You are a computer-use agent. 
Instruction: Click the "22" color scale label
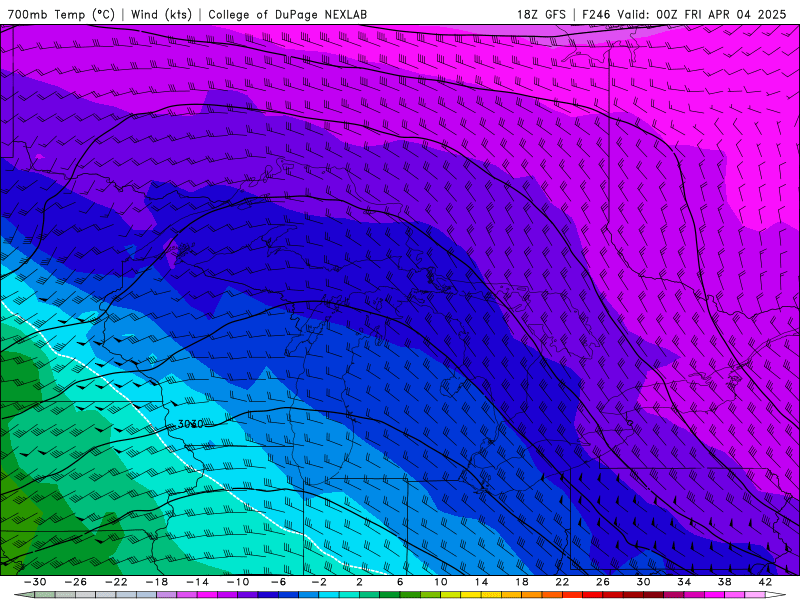pos(562,582)
